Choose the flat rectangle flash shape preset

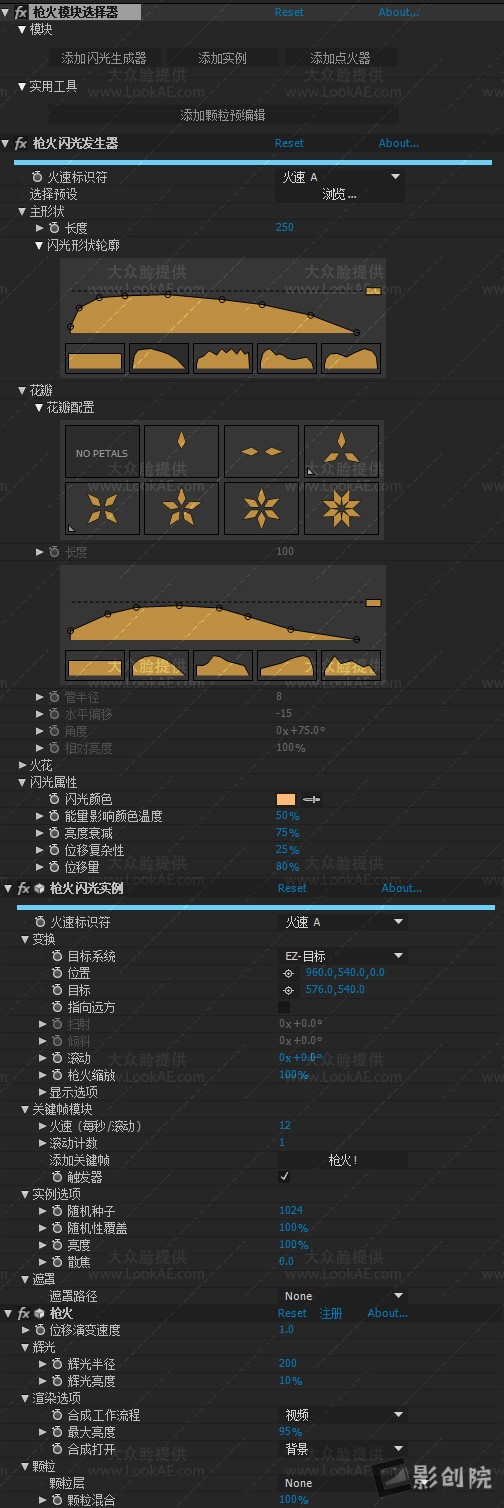click(95, 358)
